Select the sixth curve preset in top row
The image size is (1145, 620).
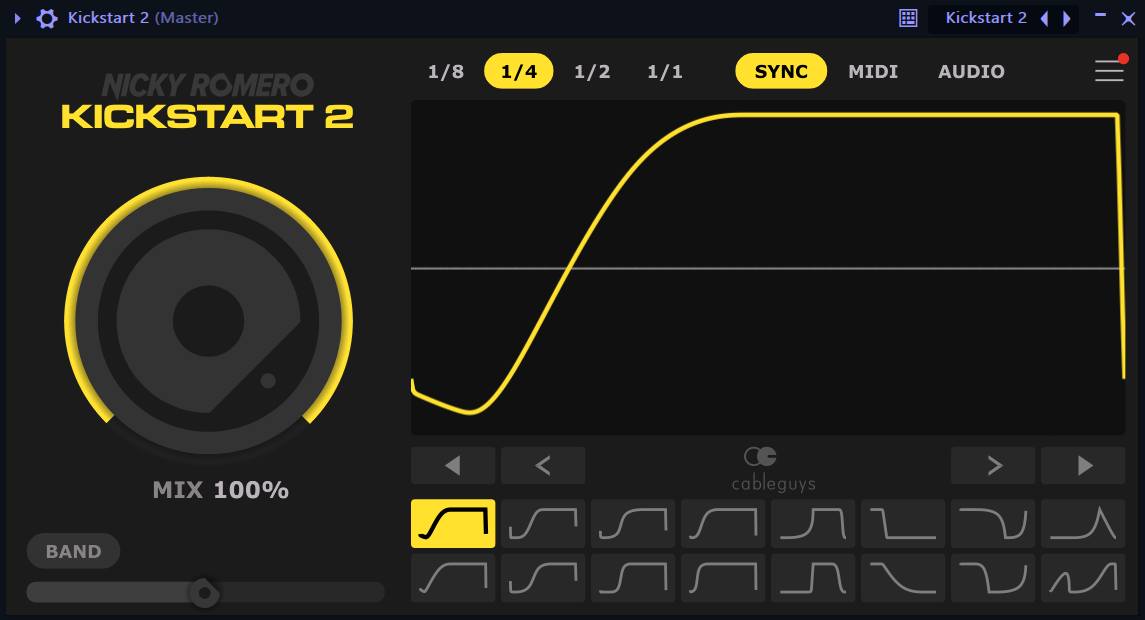903,524
